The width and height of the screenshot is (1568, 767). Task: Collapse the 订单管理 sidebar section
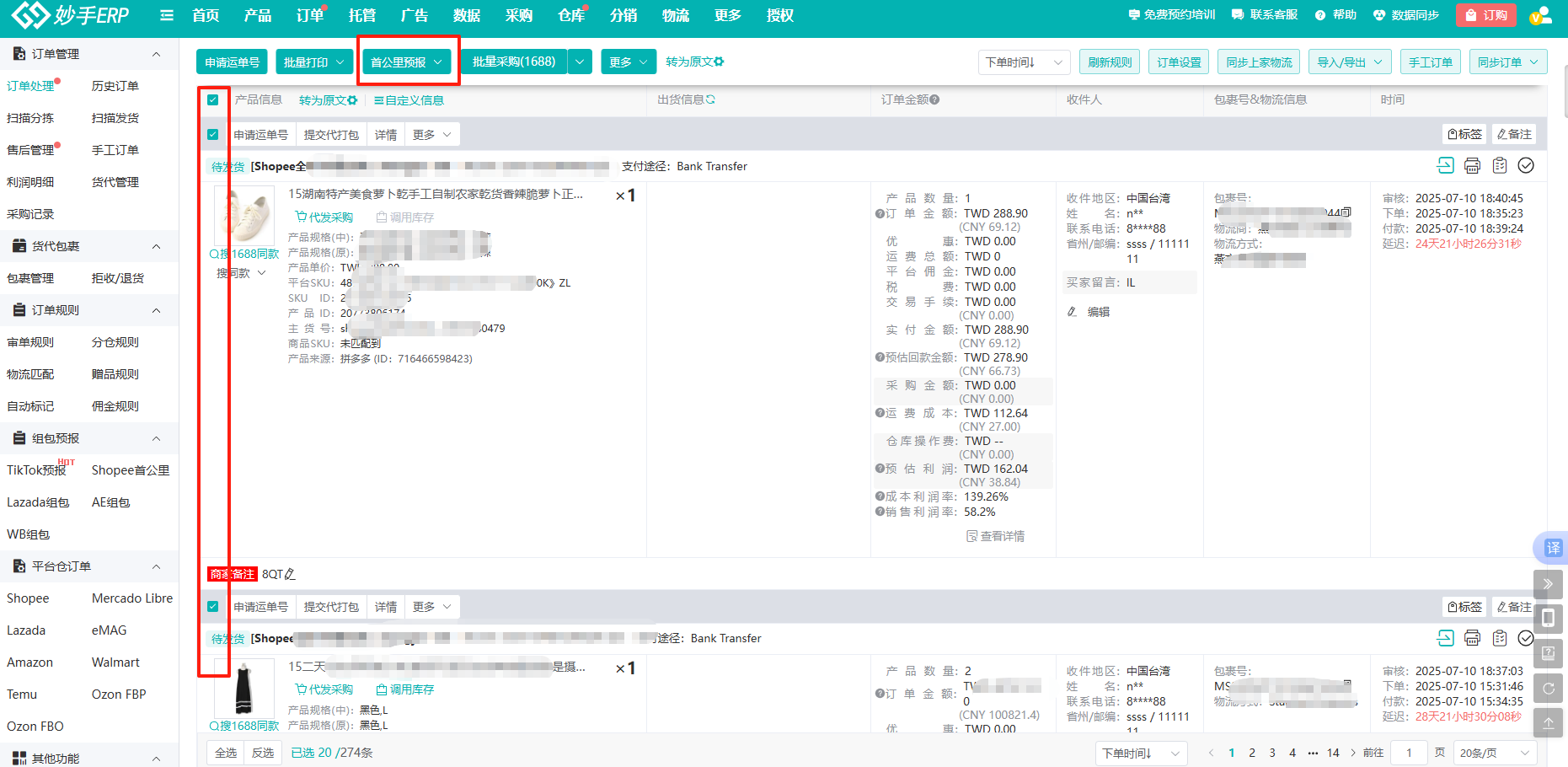click(x=156, y=54)
